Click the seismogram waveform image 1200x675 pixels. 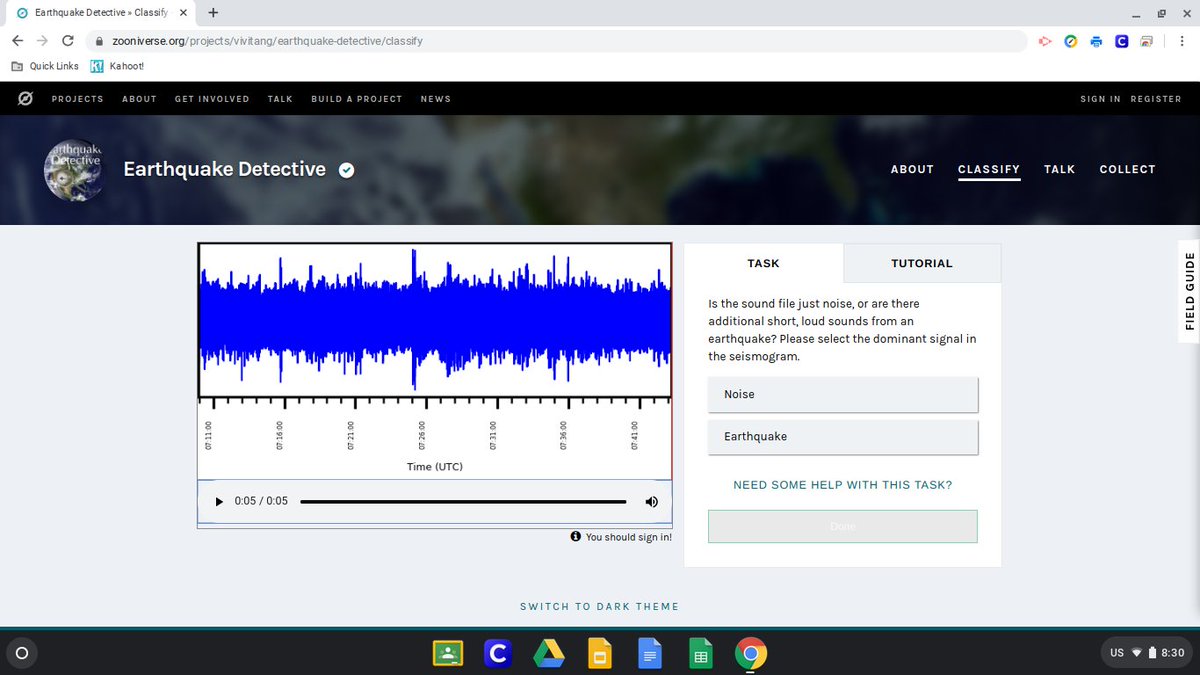tap(435, 320)
